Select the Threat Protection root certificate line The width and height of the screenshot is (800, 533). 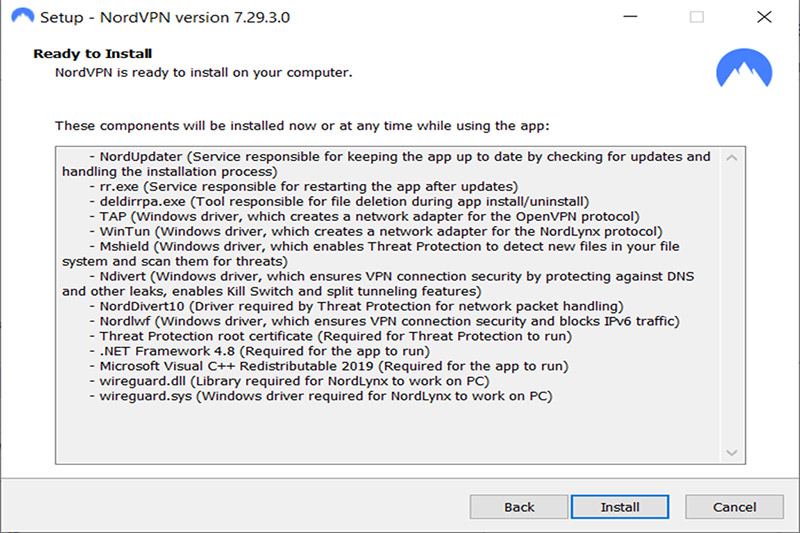click(331, 336)
